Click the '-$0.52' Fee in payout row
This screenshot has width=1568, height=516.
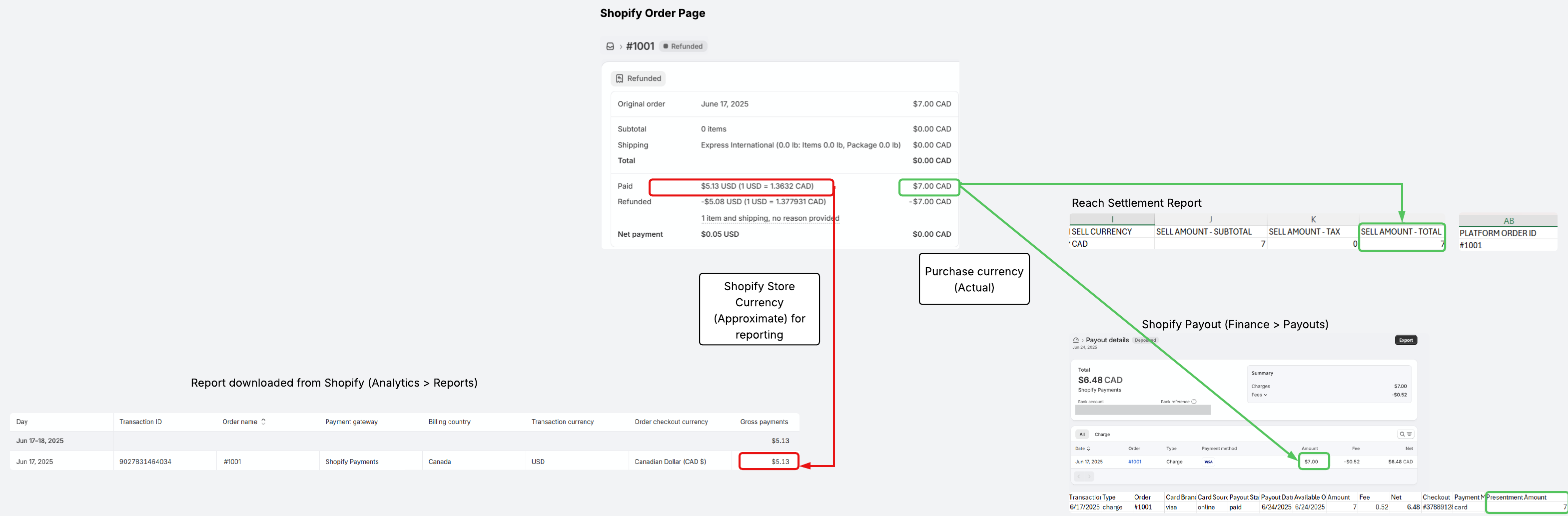coord(1351,462)
